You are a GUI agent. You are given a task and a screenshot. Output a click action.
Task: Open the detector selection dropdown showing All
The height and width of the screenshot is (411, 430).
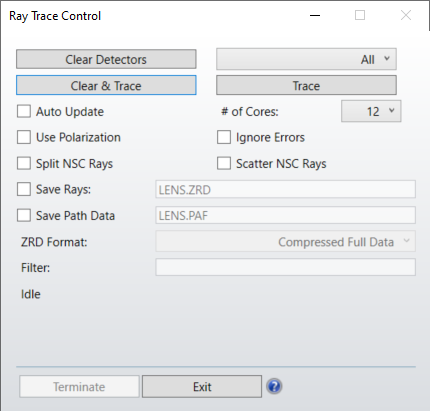click(x=306, y=59)
